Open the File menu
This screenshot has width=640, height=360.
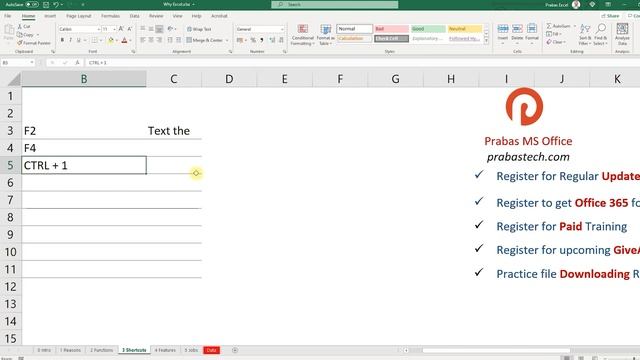pyautogui.click(x=8, y=16)
